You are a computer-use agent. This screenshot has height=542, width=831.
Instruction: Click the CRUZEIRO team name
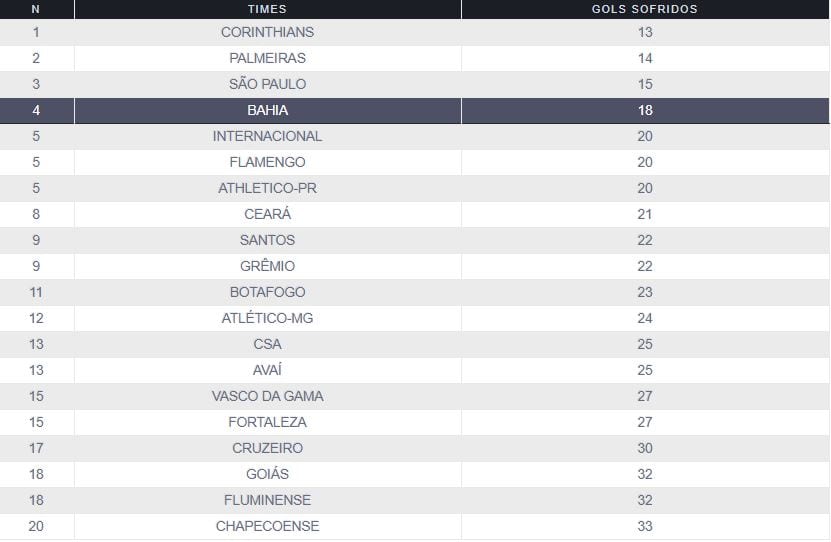click(x=267, y=448)
